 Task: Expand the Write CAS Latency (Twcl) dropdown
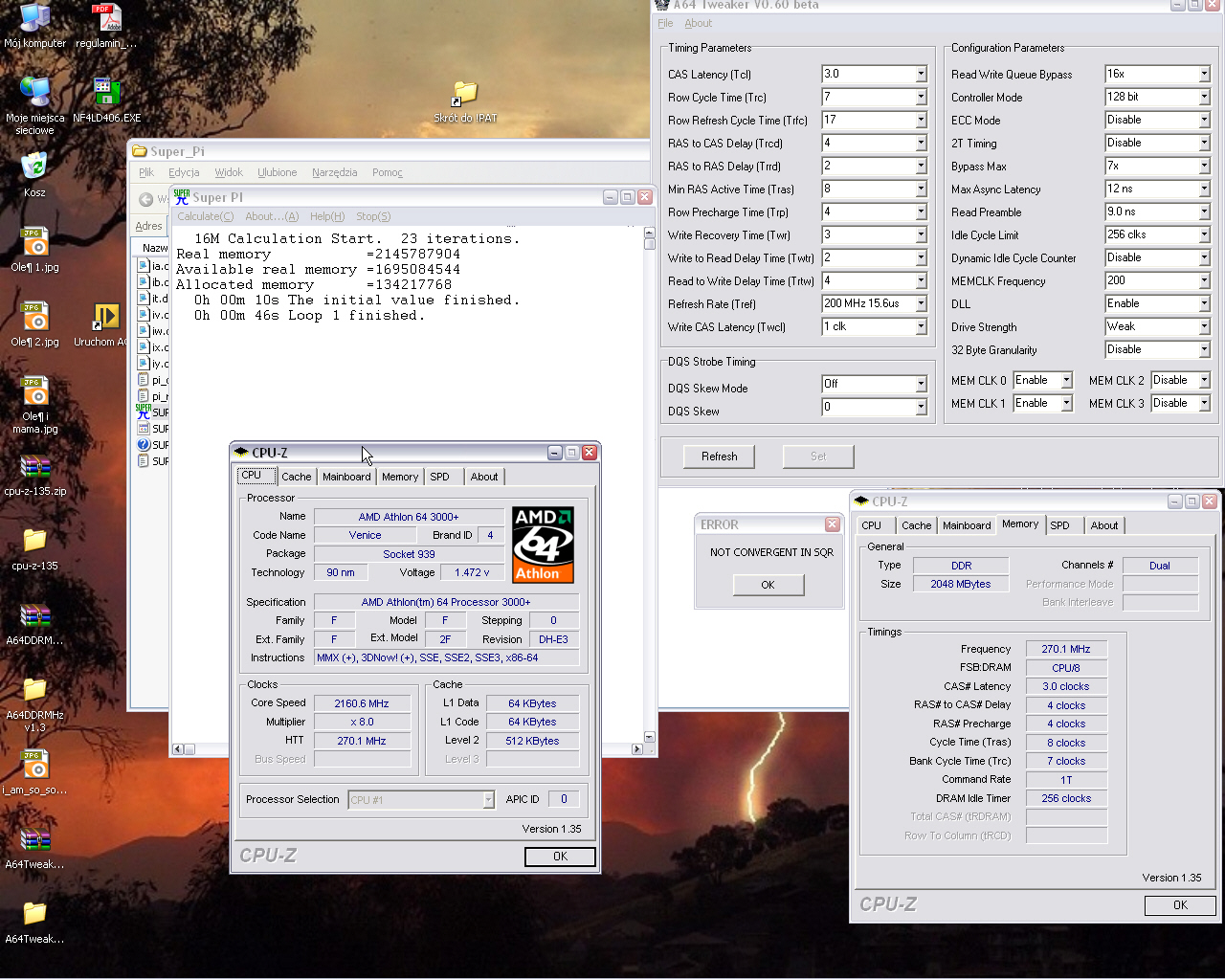pyautogui.click(x=921, y=326)
